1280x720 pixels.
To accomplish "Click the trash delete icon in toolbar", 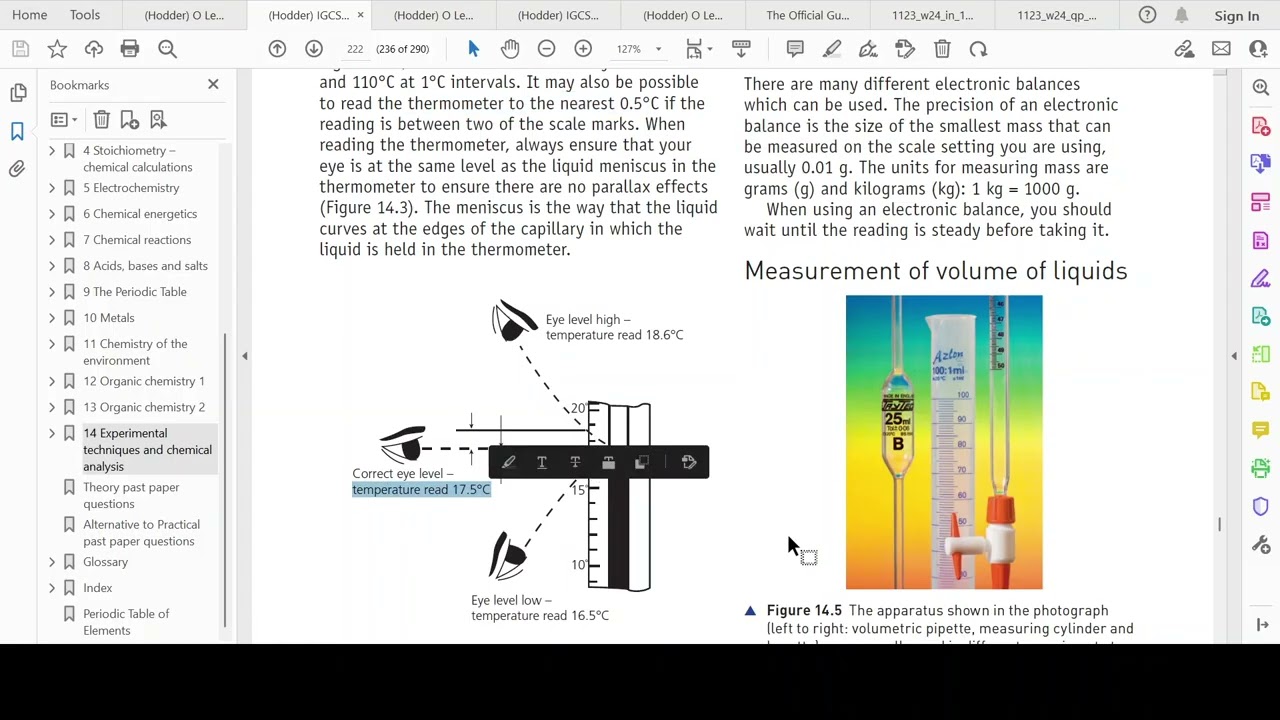I will [942, 49].
